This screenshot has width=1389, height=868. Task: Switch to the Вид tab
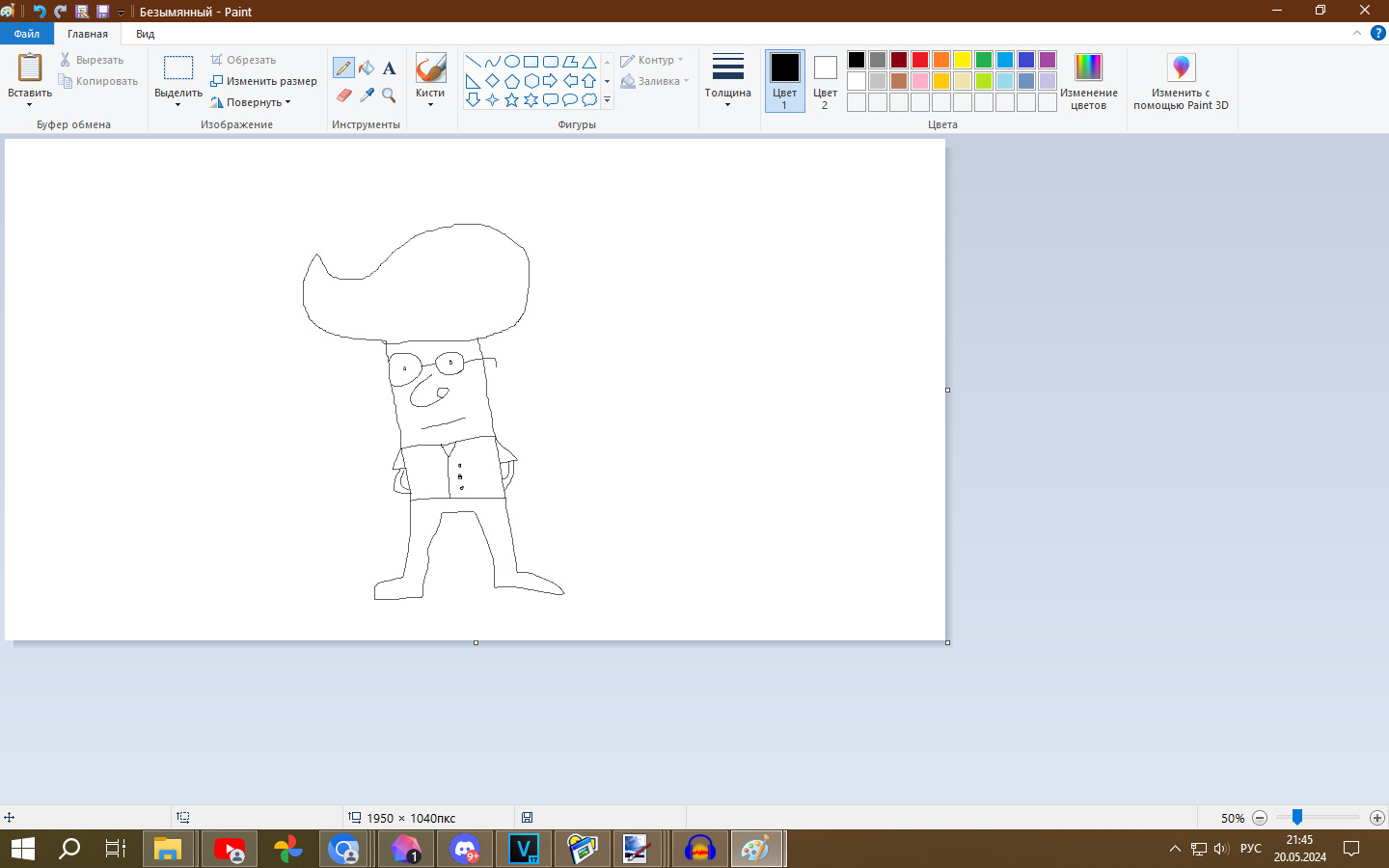tap(145, 34)
